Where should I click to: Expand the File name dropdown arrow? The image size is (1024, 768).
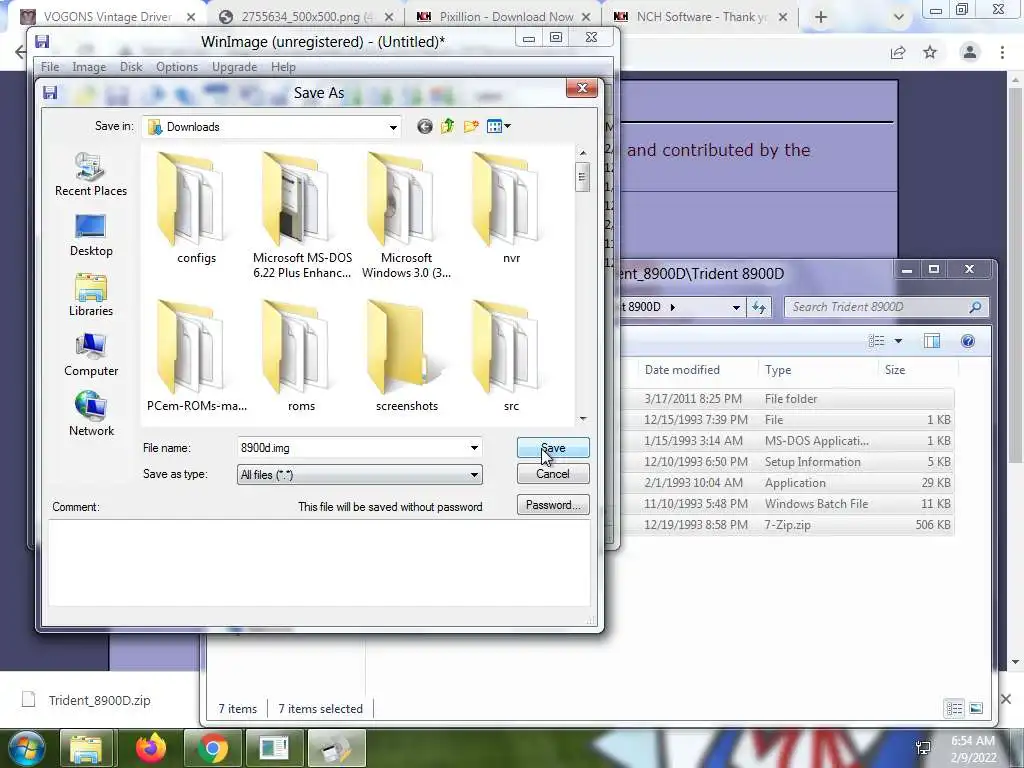(474, 448)
